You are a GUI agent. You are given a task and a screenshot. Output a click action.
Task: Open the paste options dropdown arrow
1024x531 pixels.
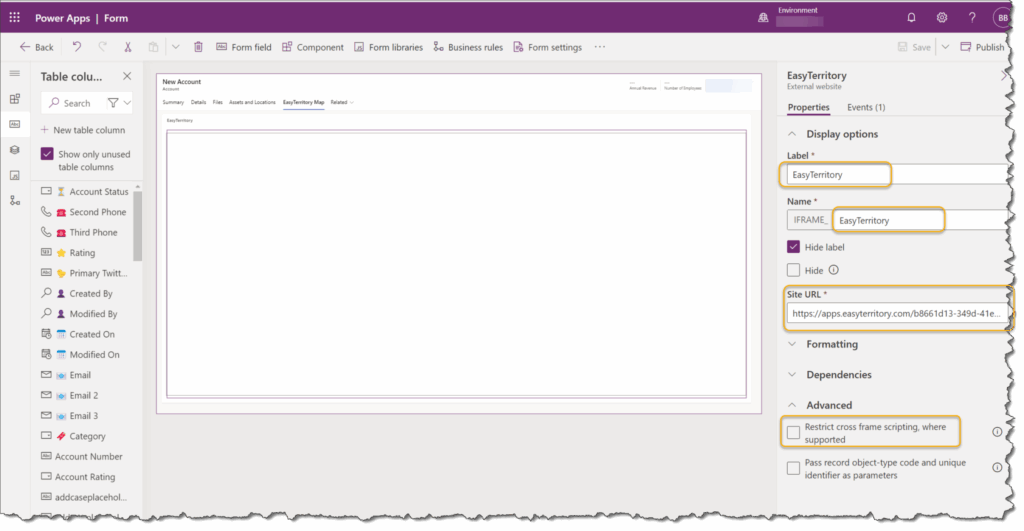[176, 46]
